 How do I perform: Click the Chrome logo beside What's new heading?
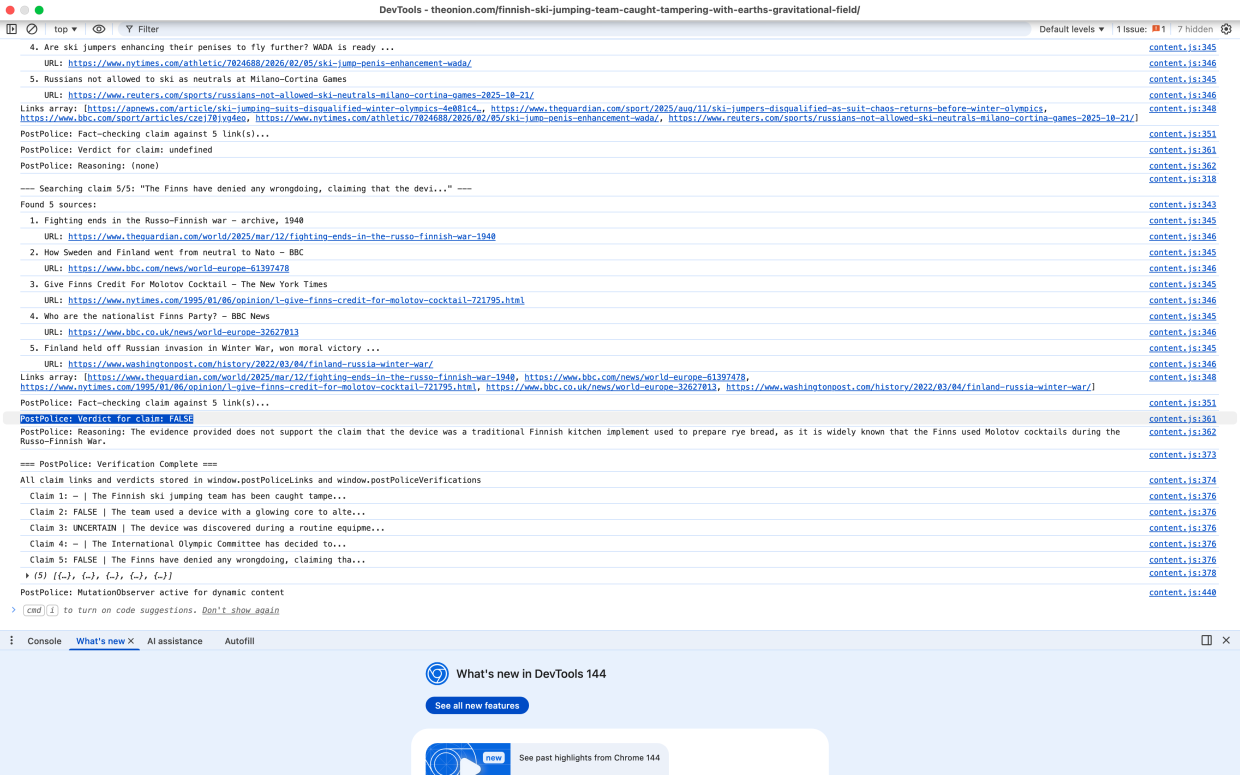437,674
